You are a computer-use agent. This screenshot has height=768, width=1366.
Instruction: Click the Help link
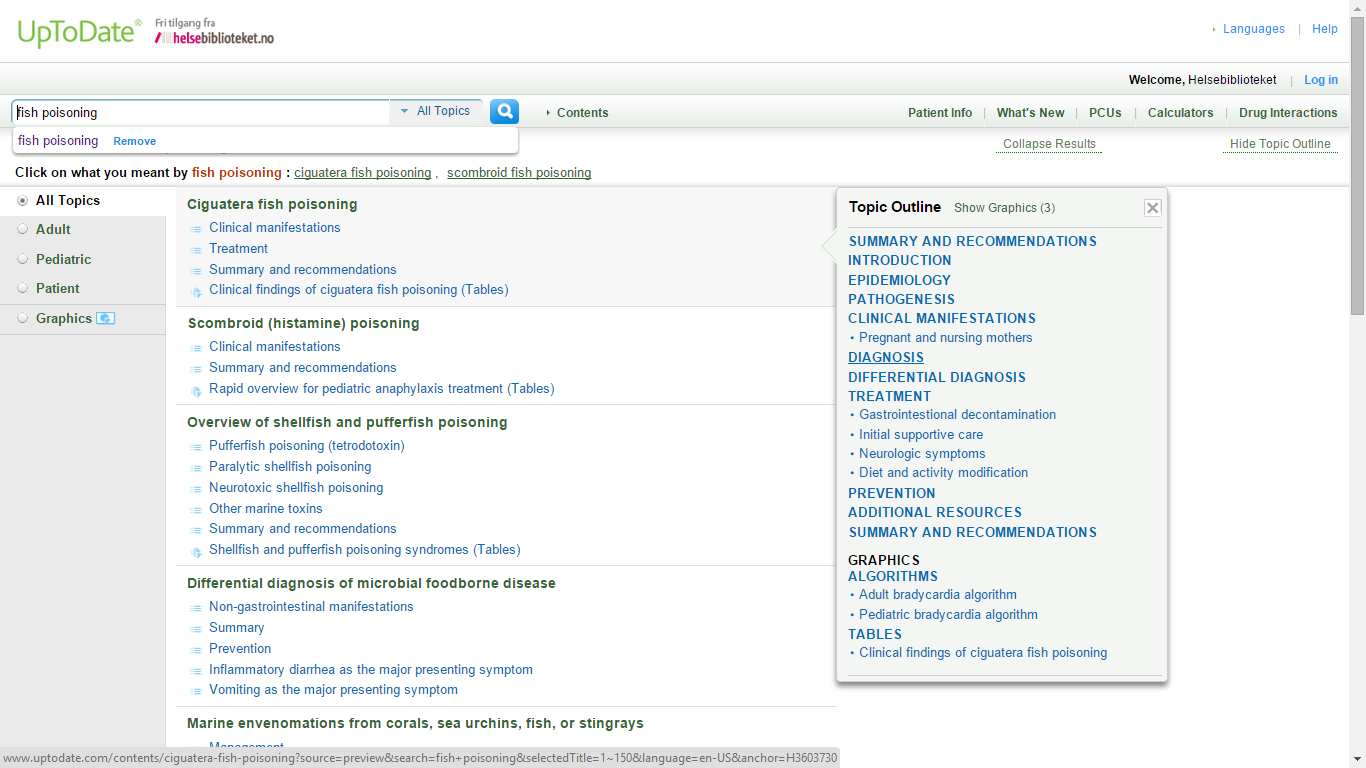coord(1325,29)
